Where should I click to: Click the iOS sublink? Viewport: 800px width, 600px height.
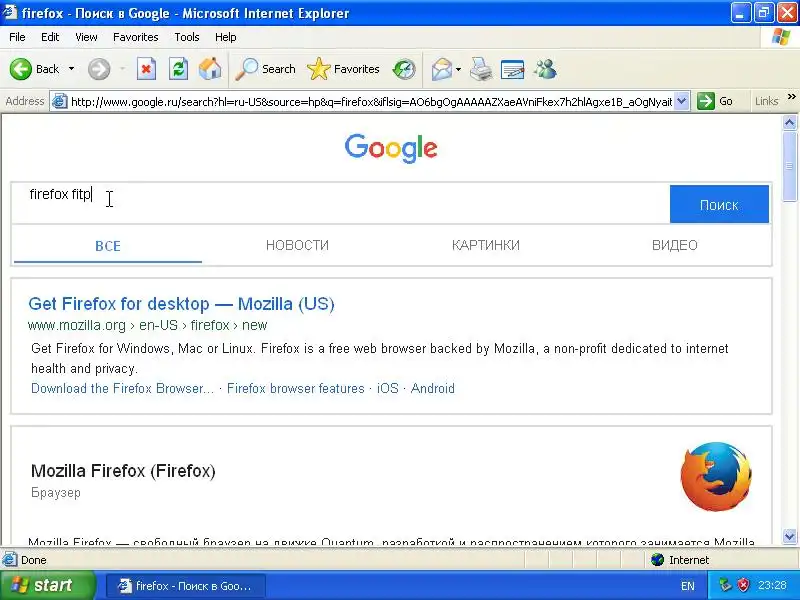point(388,388)
